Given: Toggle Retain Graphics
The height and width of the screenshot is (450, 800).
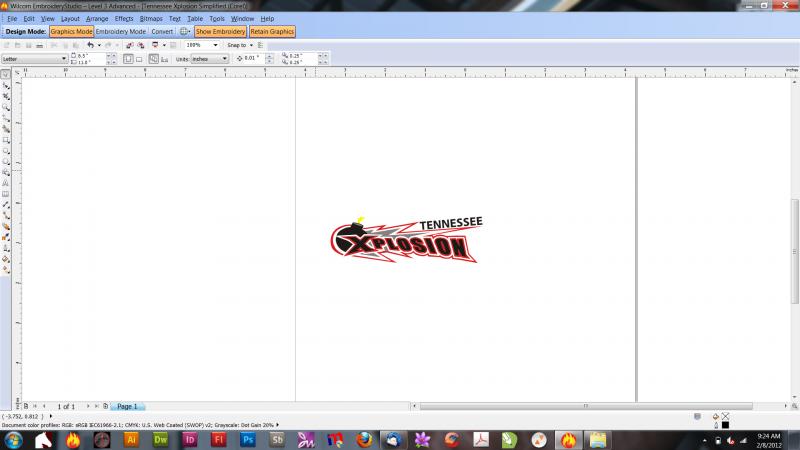Looking at the screenshot, I should pyautogui.click(x=272, y=31).
